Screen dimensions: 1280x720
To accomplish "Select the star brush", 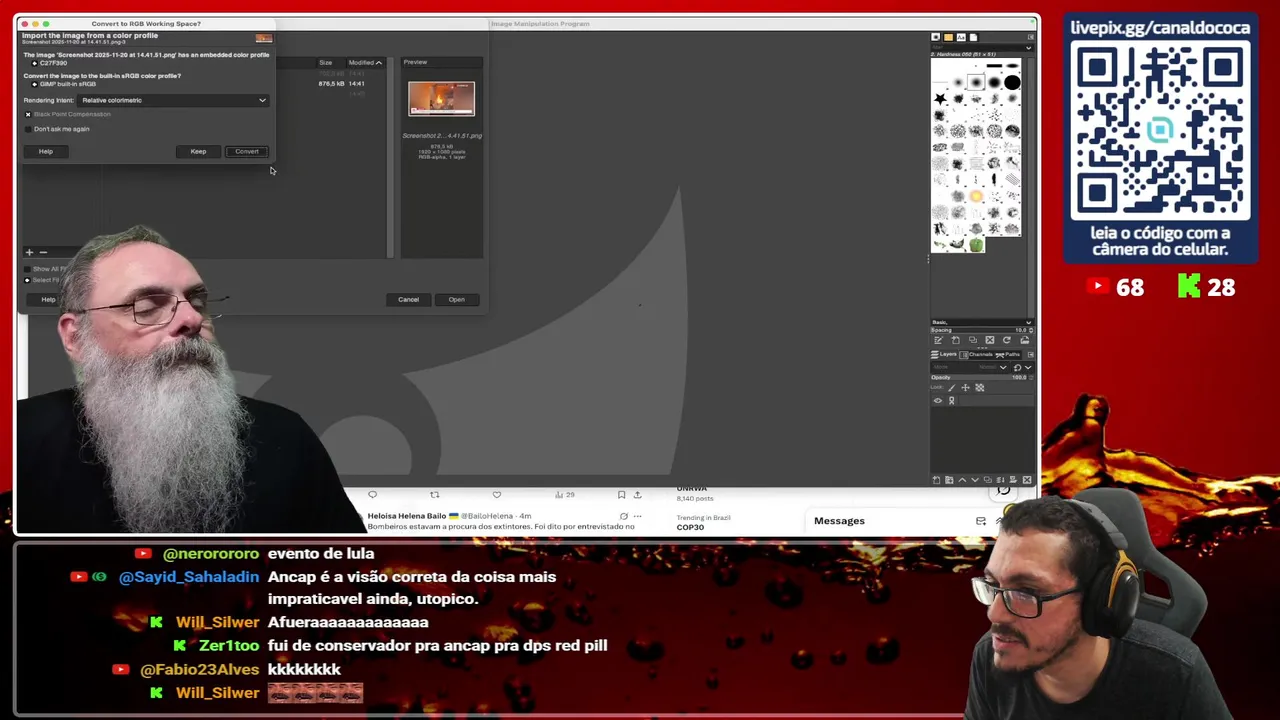I will click(x=940, y=98).
